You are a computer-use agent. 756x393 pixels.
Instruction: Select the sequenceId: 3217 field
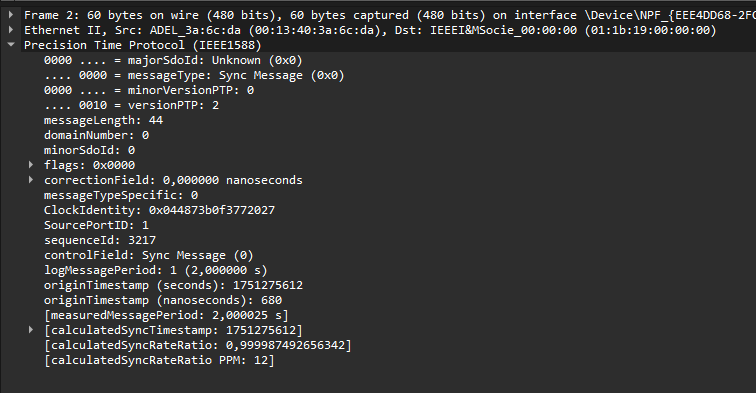click(100, 240)
